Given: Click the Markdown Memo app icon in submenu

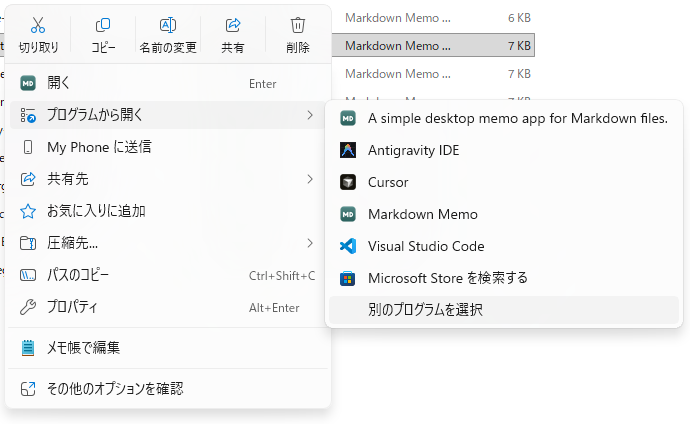Looking at the screenshot, I should coord(348,214).
